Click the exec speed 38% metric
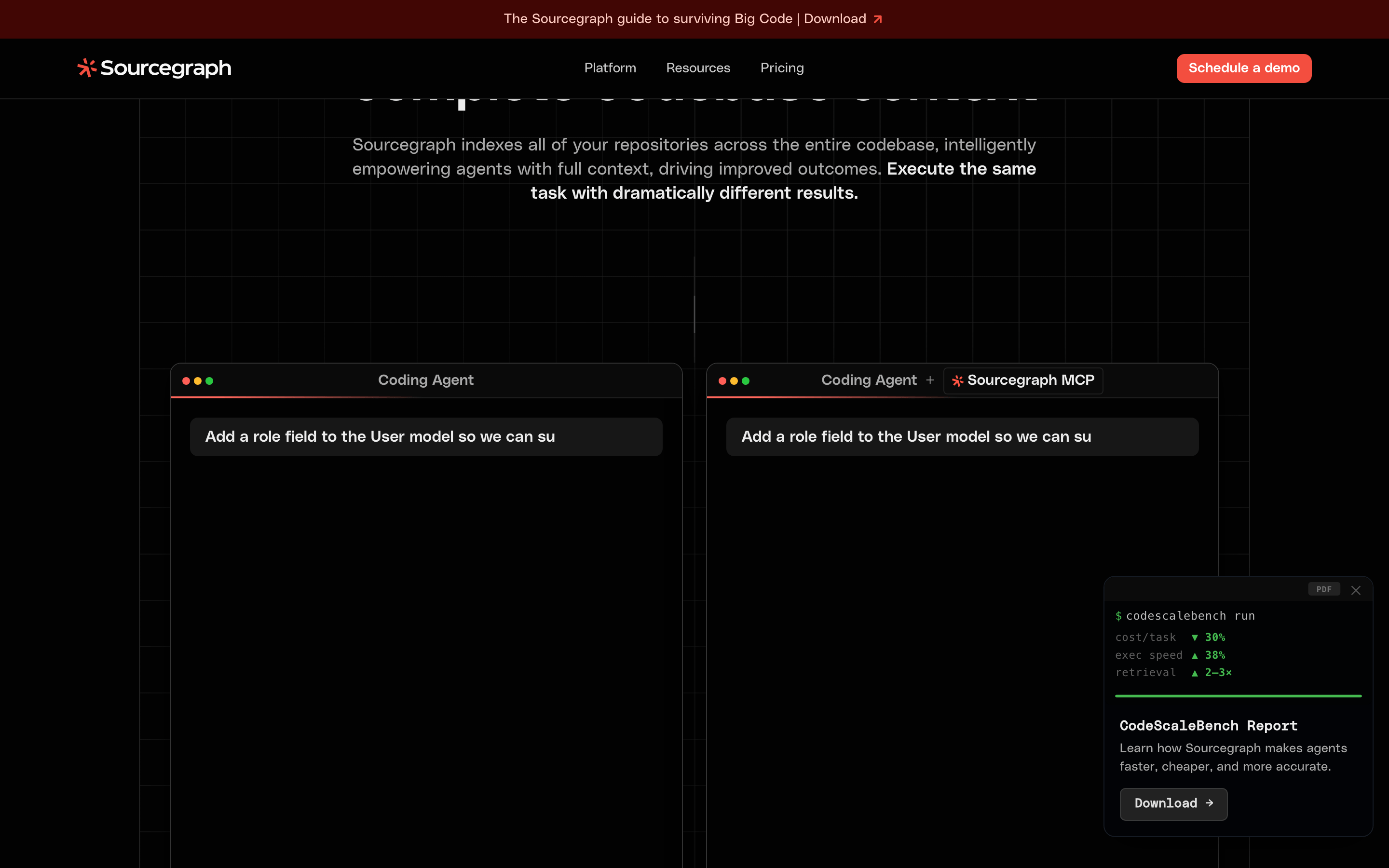Image resolution: width=1389 pixels, height=868 pixels. [x=1170, y=655]
